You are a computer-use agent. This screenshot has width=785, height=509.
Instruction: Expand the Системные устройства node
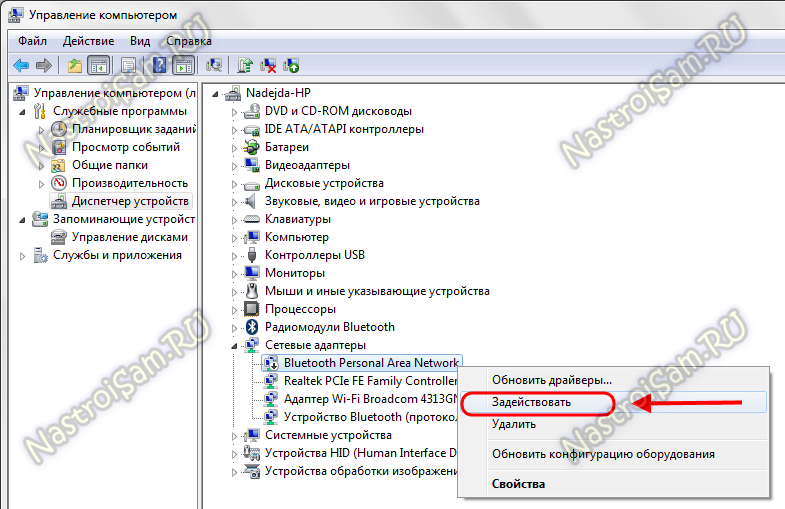pos(234,436)
